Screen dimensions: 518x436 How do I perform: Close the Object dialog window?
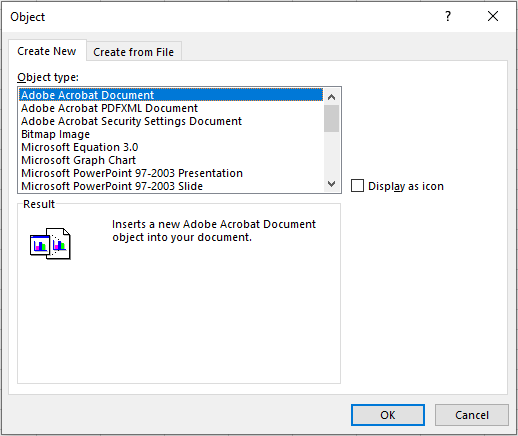point(493,16)
